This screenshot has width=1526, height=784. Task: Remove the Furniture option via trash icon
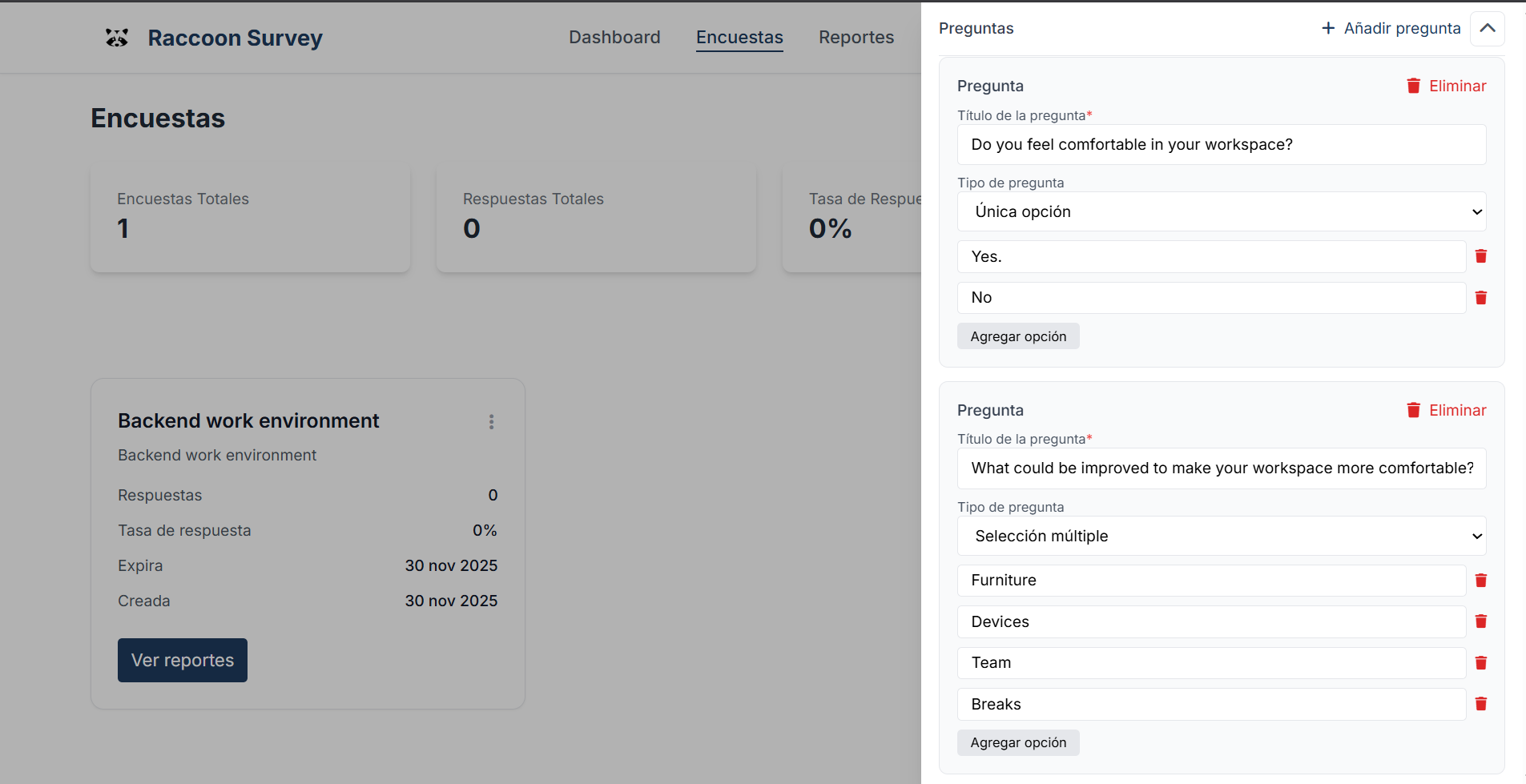pos(1480,581)
